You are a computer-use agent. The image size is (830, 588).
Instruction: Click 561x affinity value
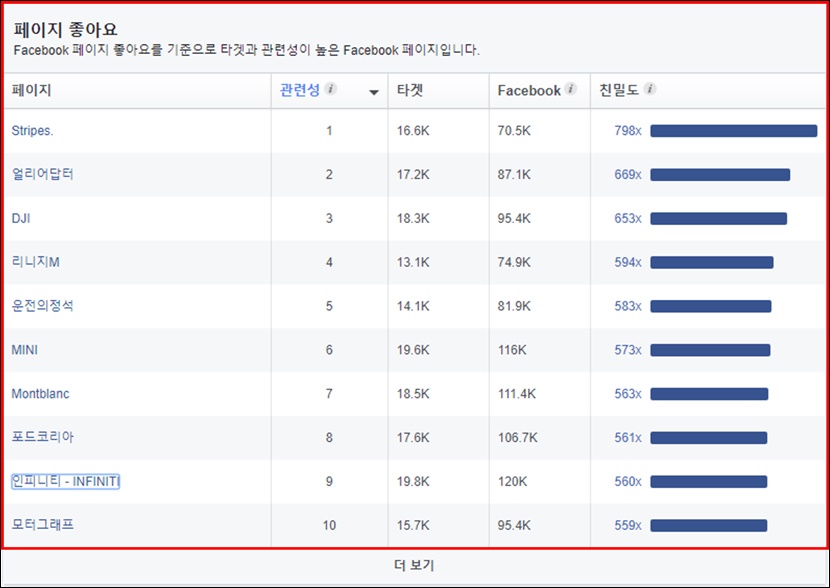628,438
